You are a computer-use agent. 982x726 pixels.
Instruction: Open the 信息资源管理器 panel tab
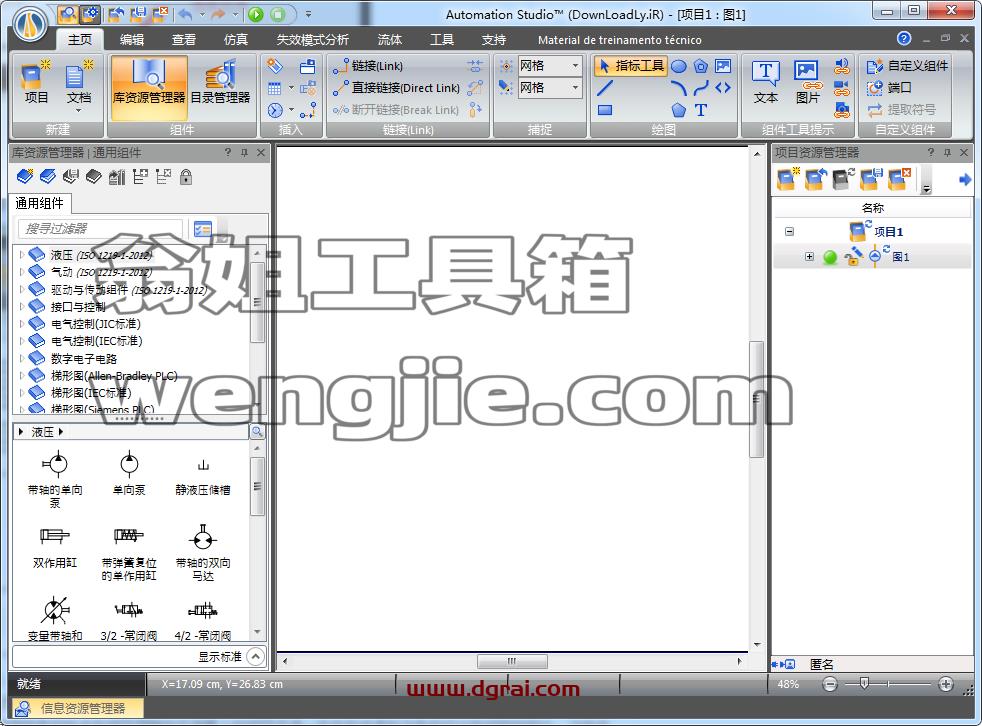coord(78,708)
